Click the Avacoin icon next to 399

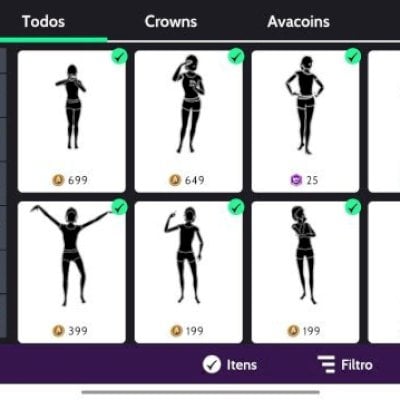pos(58,331)
